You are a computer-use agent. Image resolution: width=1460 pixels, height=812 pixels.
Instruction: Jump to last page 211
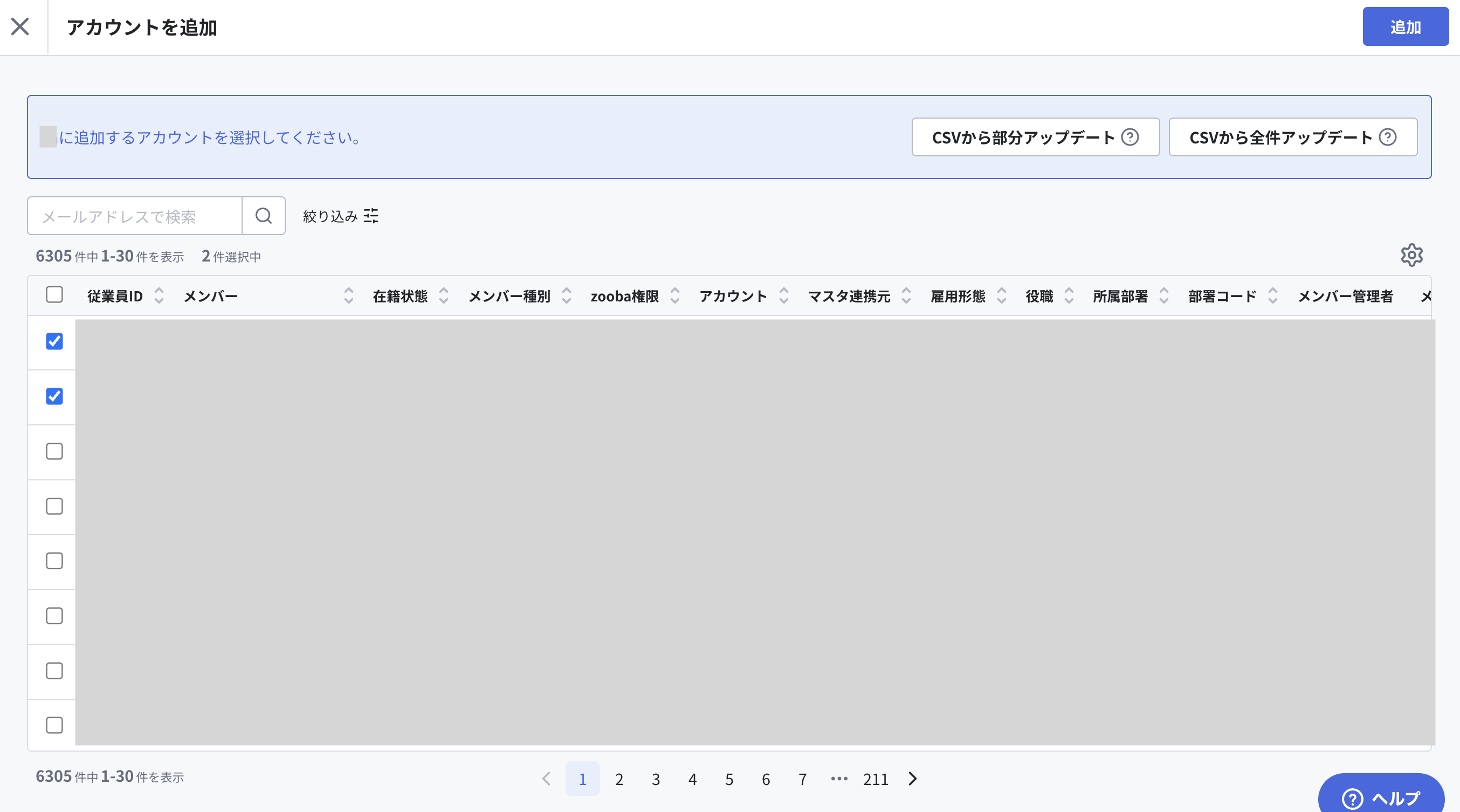coord(876,779)
